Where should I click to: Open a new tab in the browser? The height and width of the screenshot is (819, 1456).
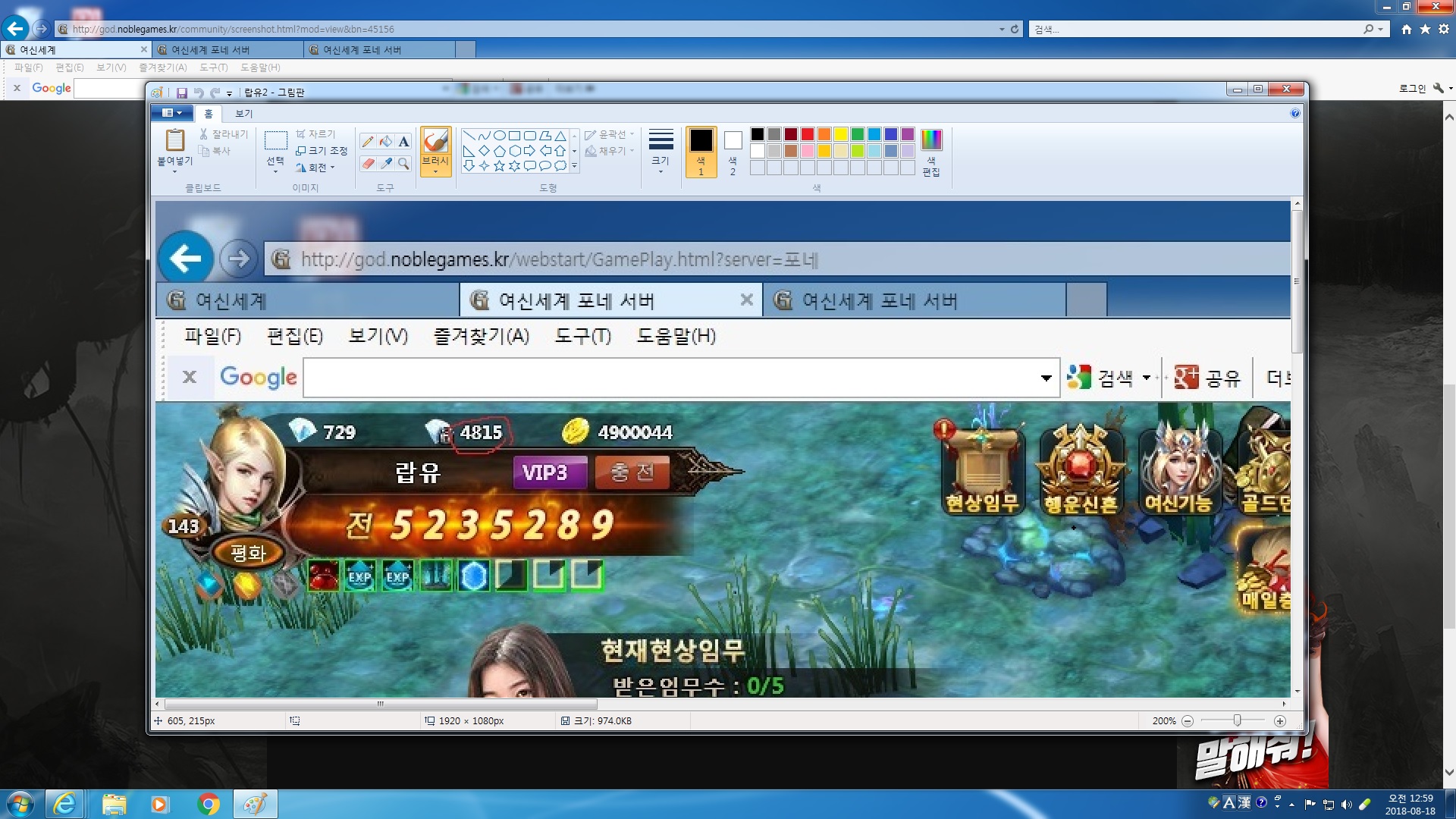point(466,50)
